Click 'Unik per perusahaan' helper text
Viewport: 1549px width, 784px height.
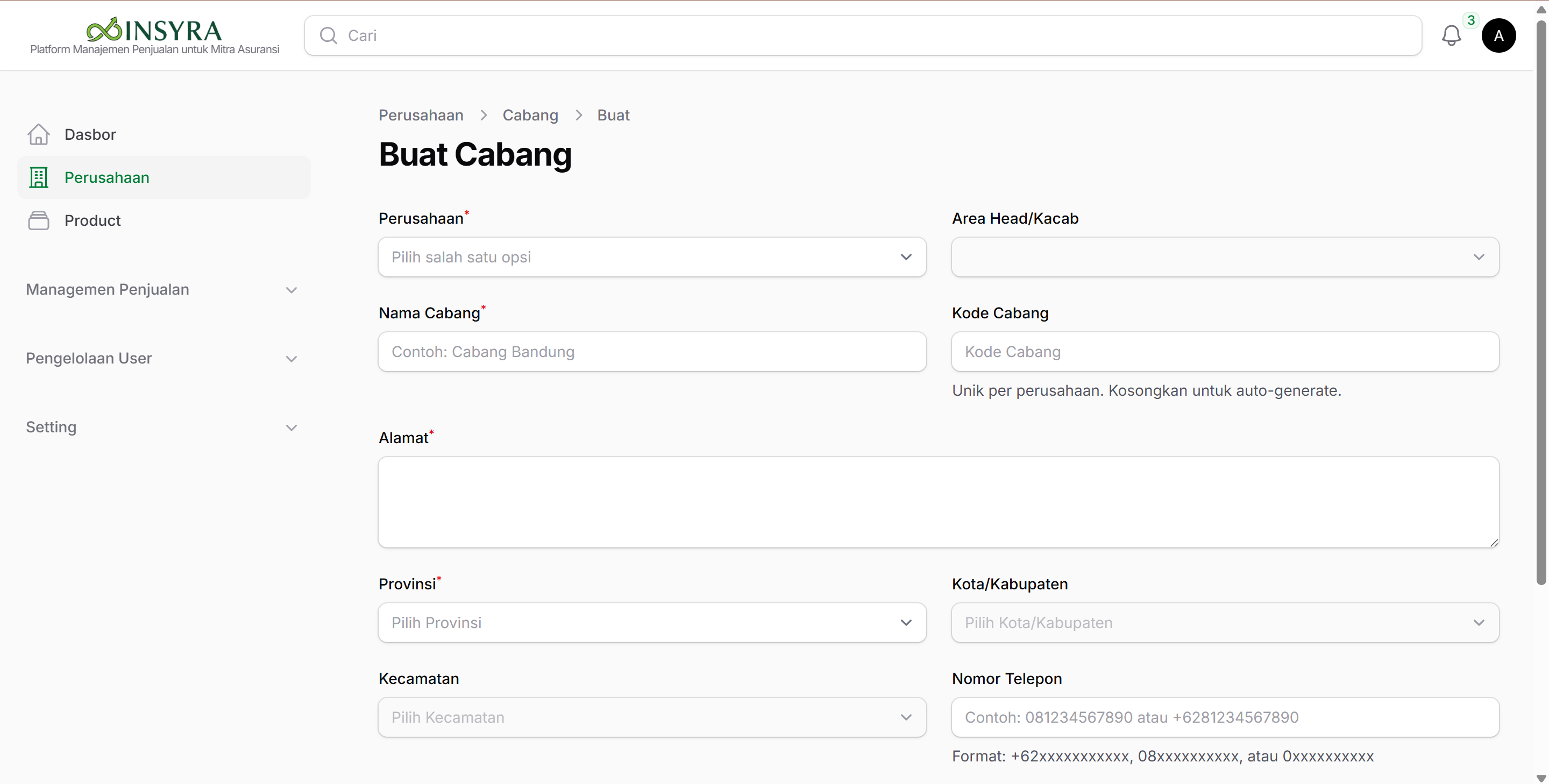1147,390
